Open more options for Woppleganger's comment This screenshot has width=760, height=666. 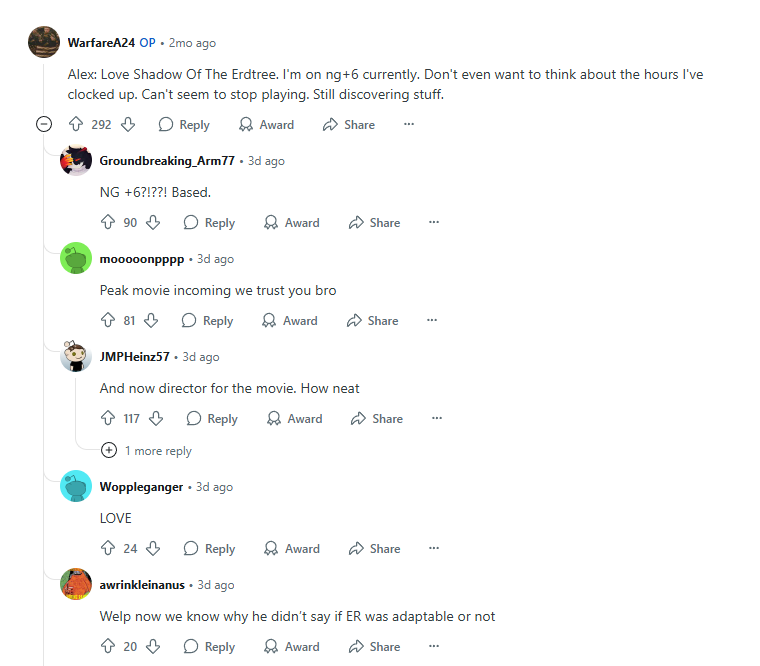point(434,548)
